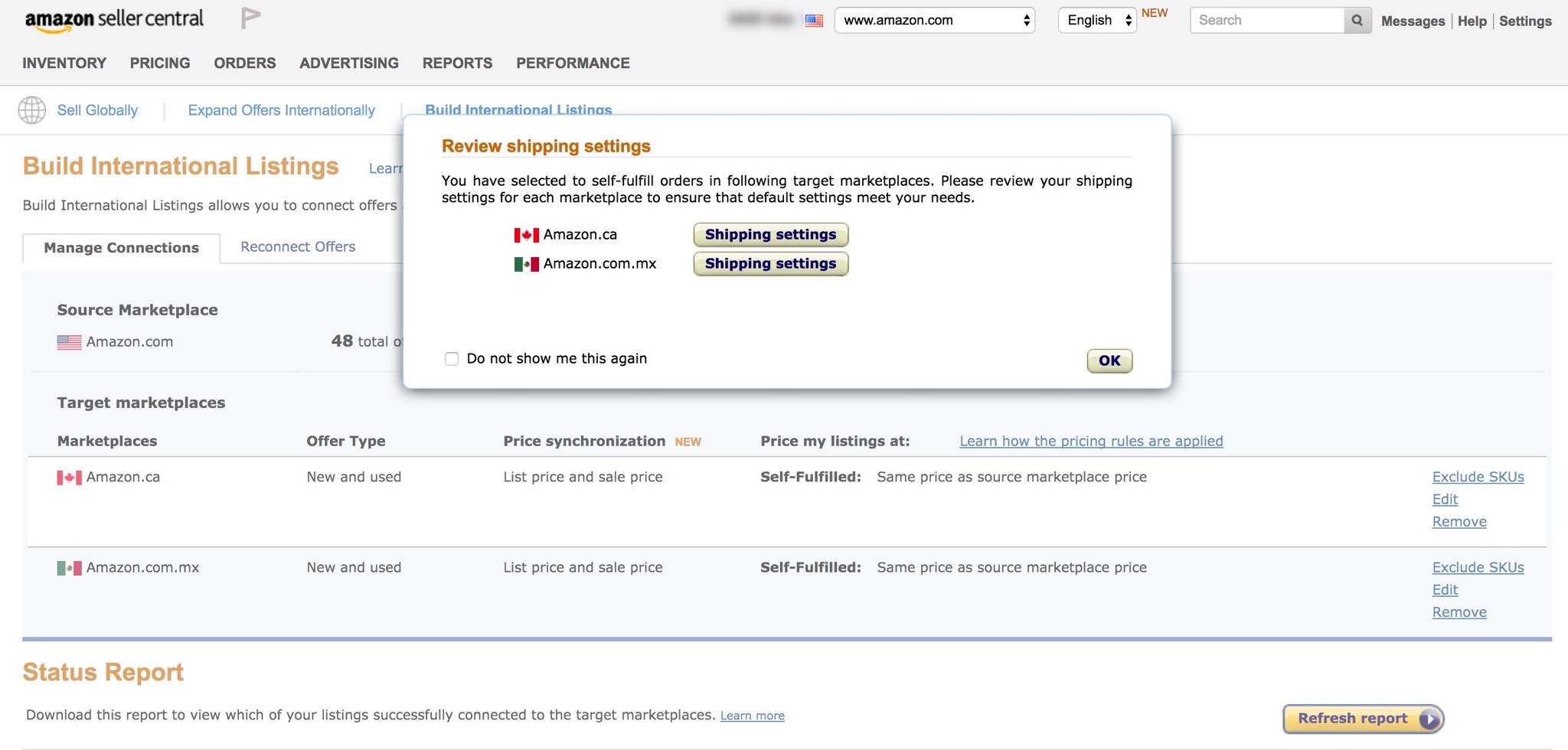Click the Canada flag in dialog
The image size is (1568, 750).
(x=526, y=235)
